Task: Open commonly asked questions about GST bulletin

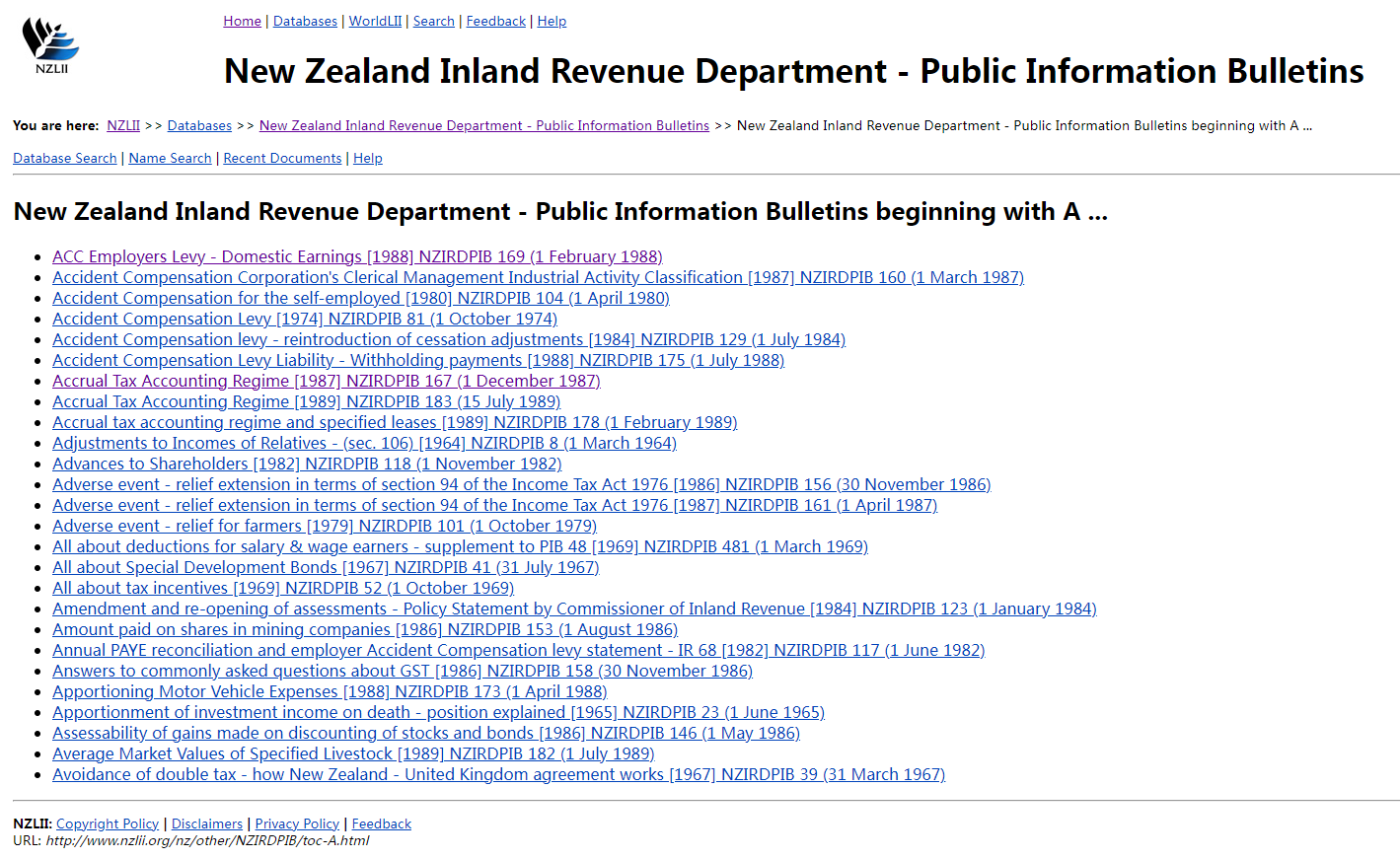Action: (403, 671)
